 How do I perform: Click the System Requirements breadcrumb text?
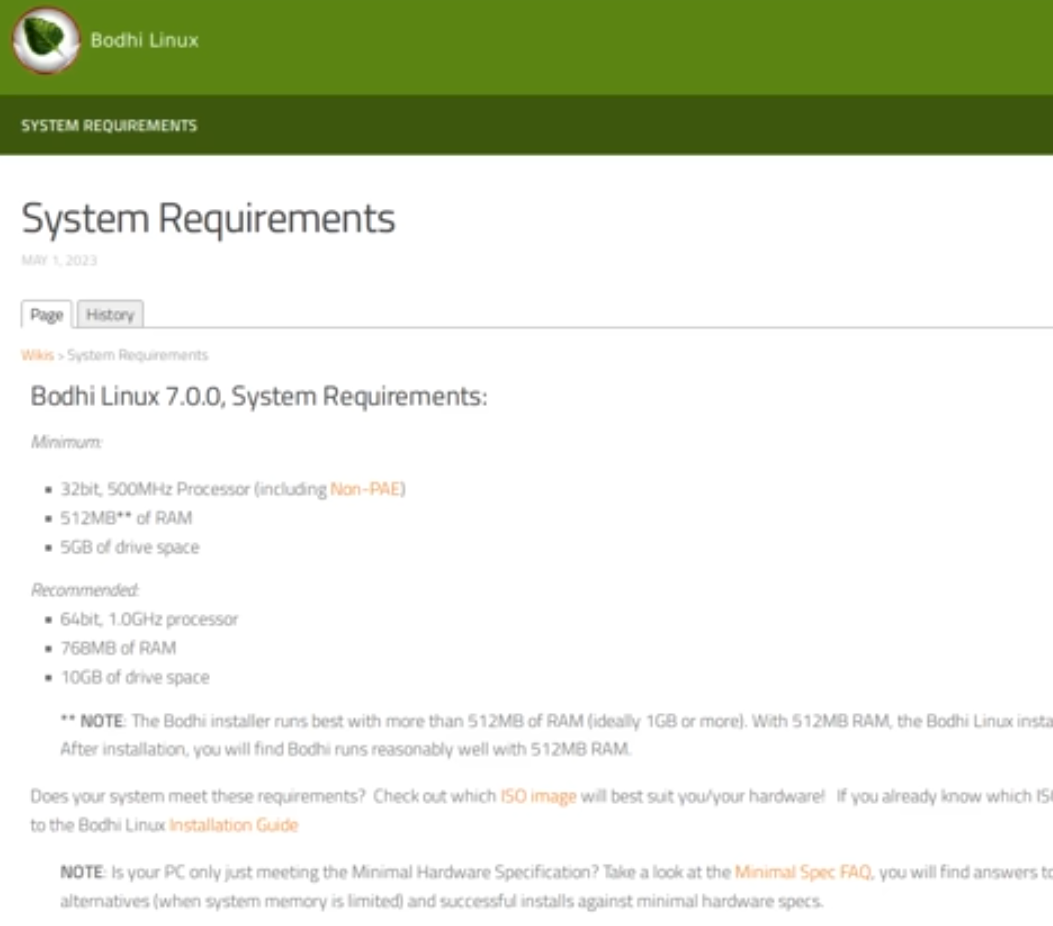(138, 355)
